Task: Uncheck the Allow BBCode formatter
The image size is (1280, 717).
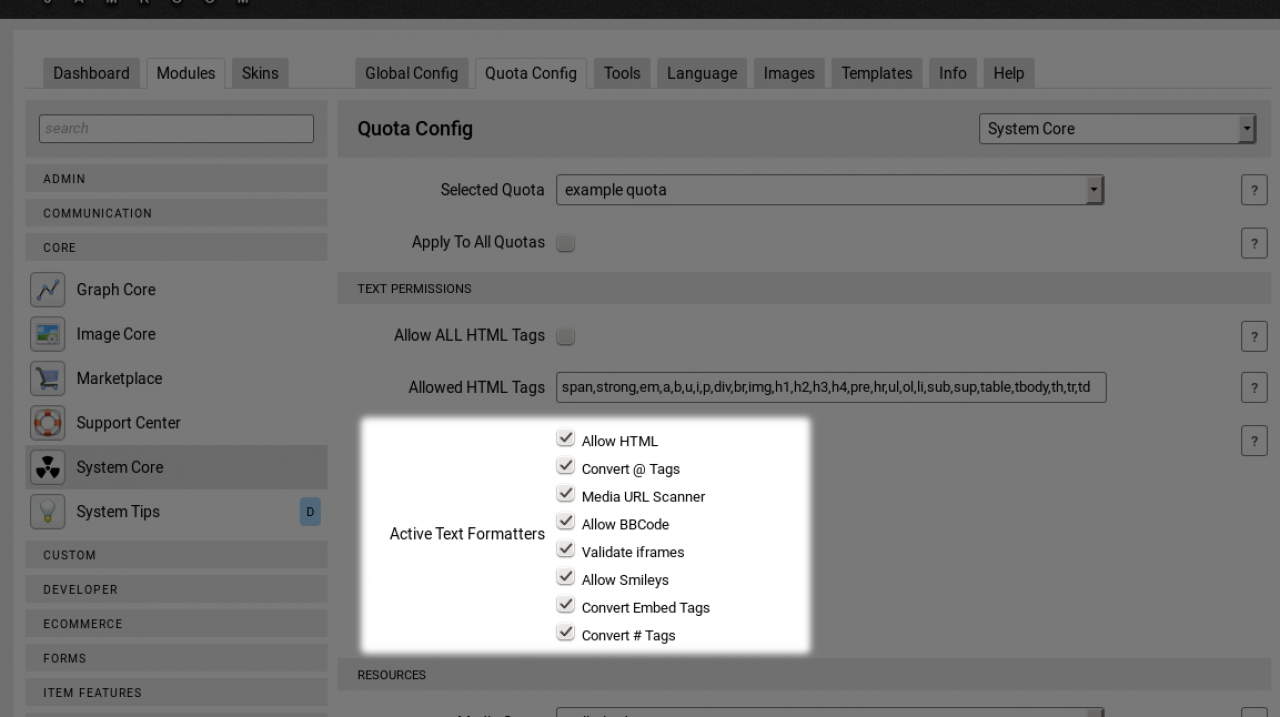Action: click(x=566, y=523)
